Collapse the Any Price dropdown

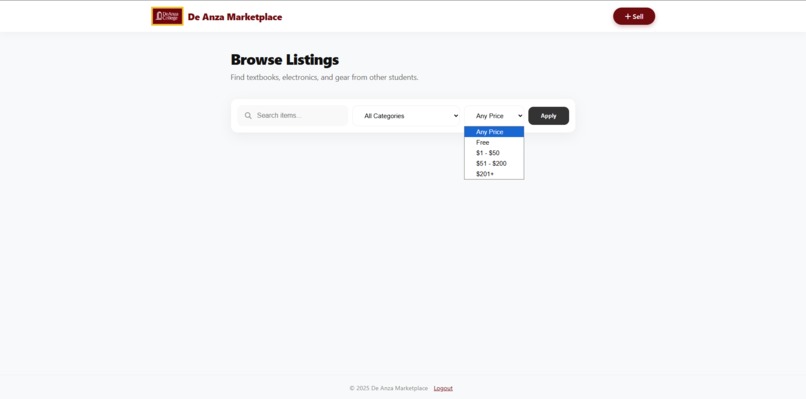click(x=494, y=116)
